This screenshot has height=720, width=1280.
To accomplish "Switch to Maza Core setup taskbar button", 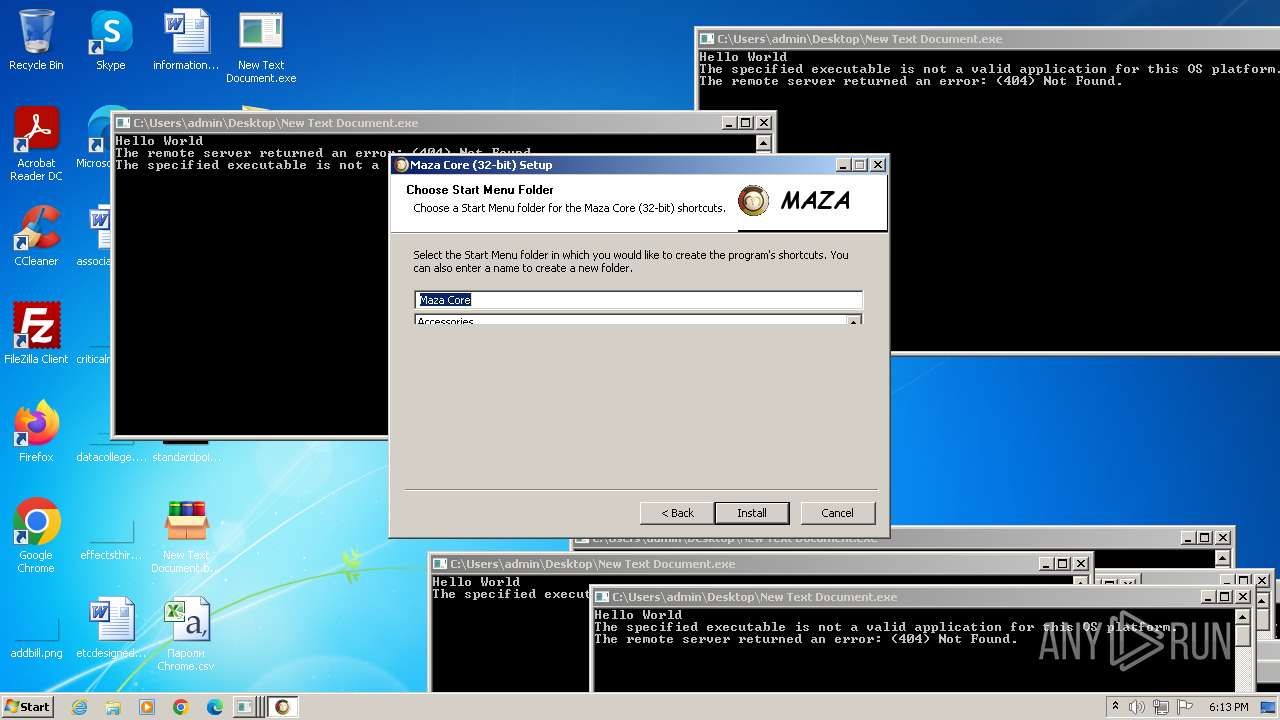I will 283,707.
